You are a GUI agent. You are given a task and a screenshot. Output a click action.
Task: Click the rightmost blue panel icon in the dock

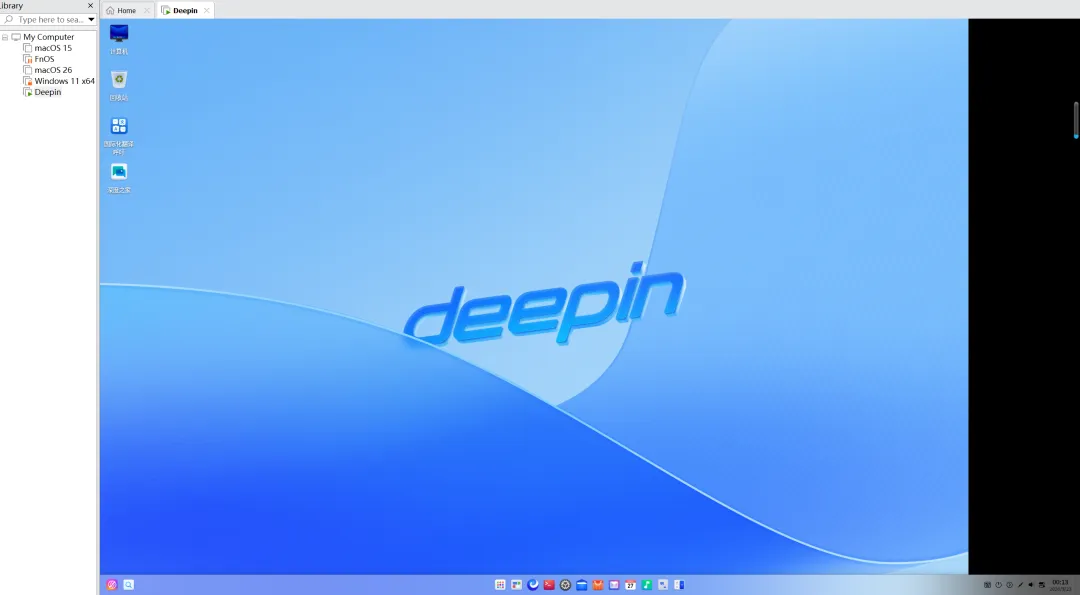[679, 585]
